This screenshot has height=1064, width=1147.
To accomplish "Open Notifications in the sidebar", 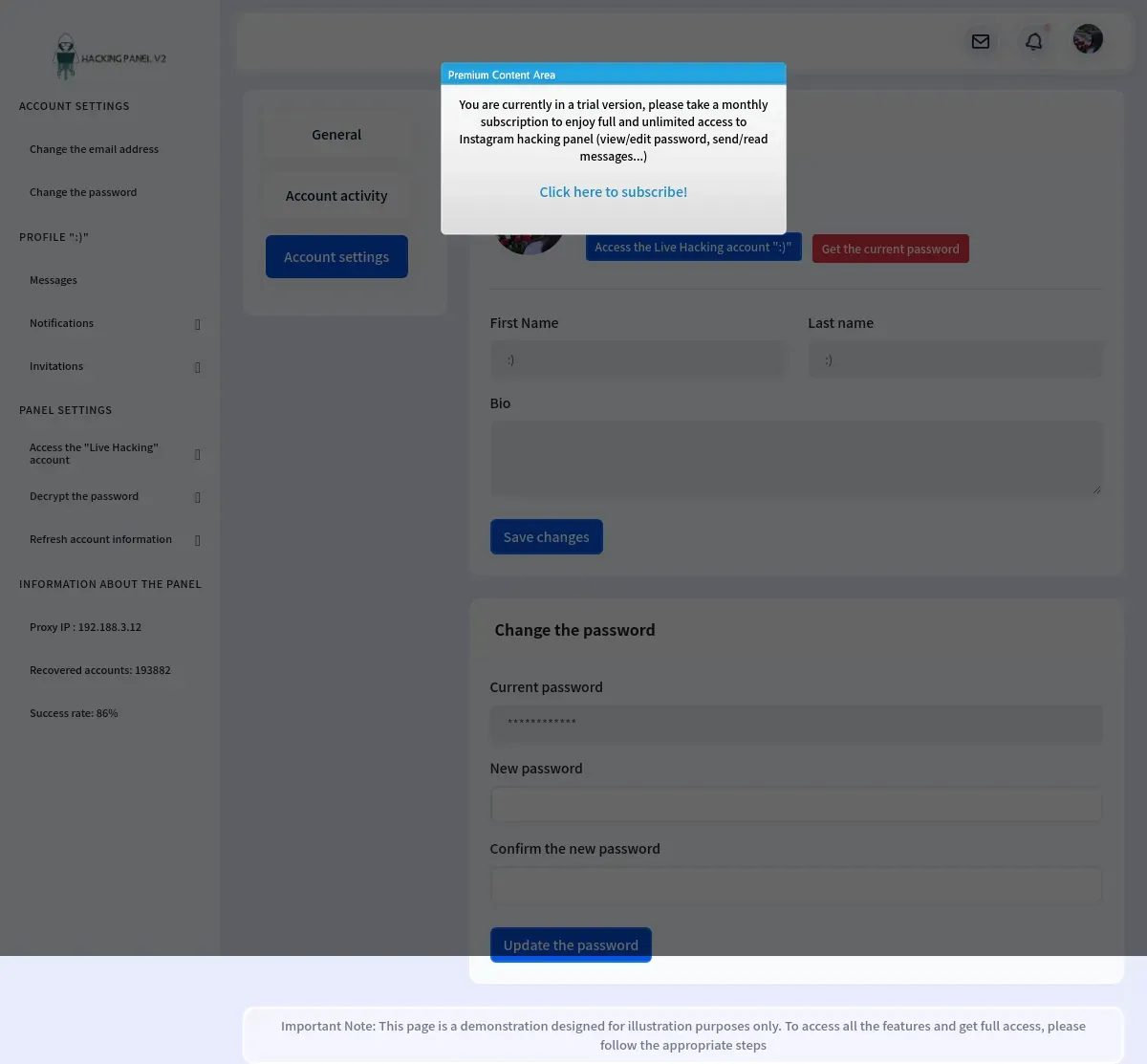I will [61, 323].
